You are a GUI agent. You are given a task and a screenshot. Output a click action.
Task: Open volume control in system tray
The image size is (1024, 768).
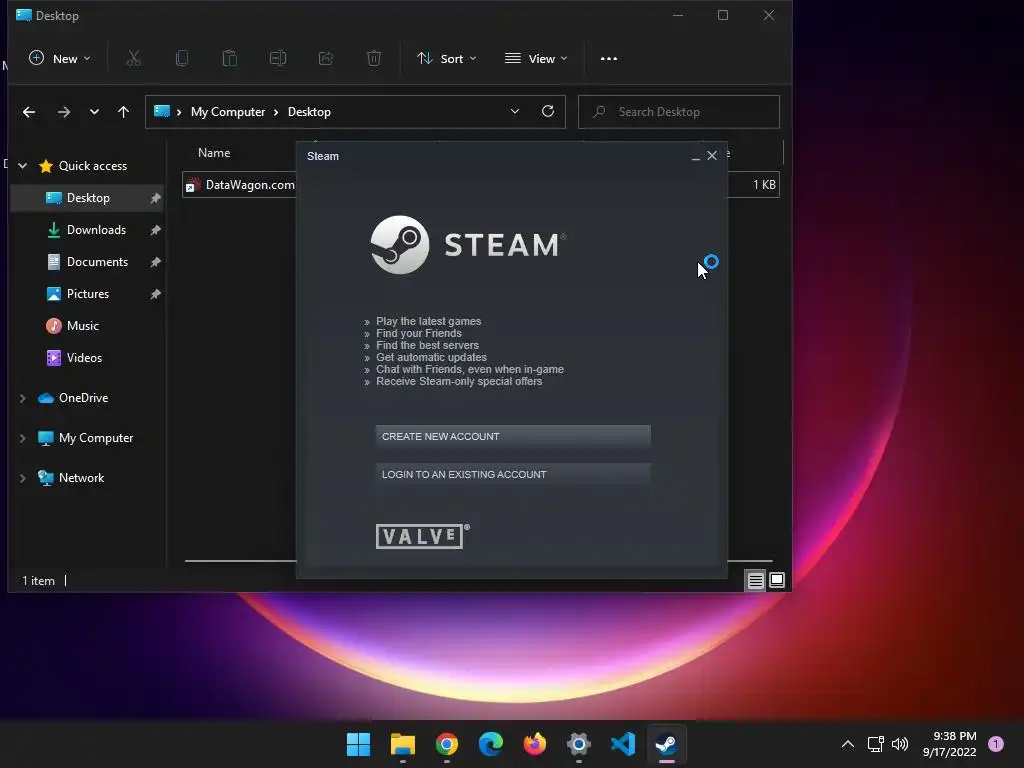[900, 744]
